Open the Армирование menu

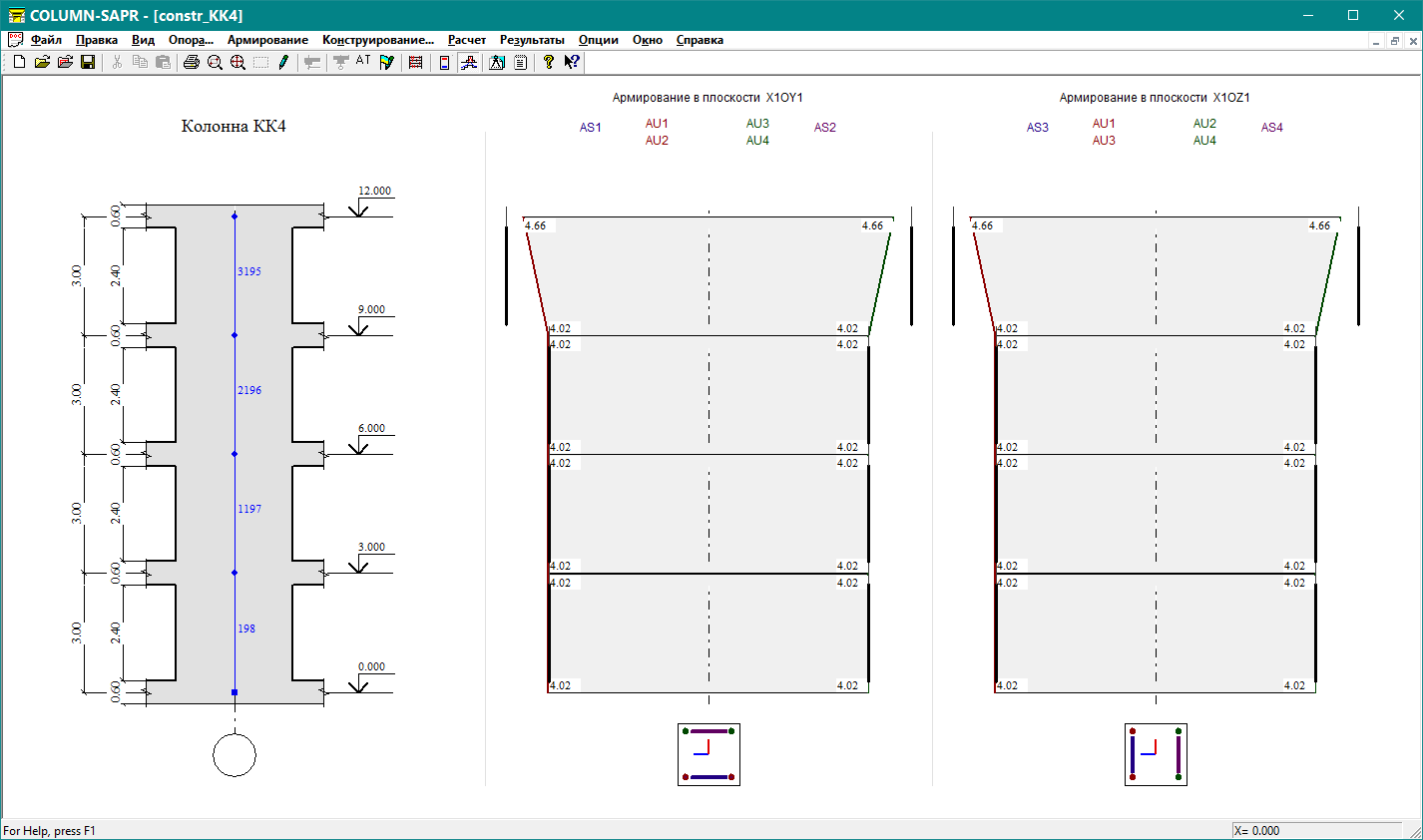(267, 40)
